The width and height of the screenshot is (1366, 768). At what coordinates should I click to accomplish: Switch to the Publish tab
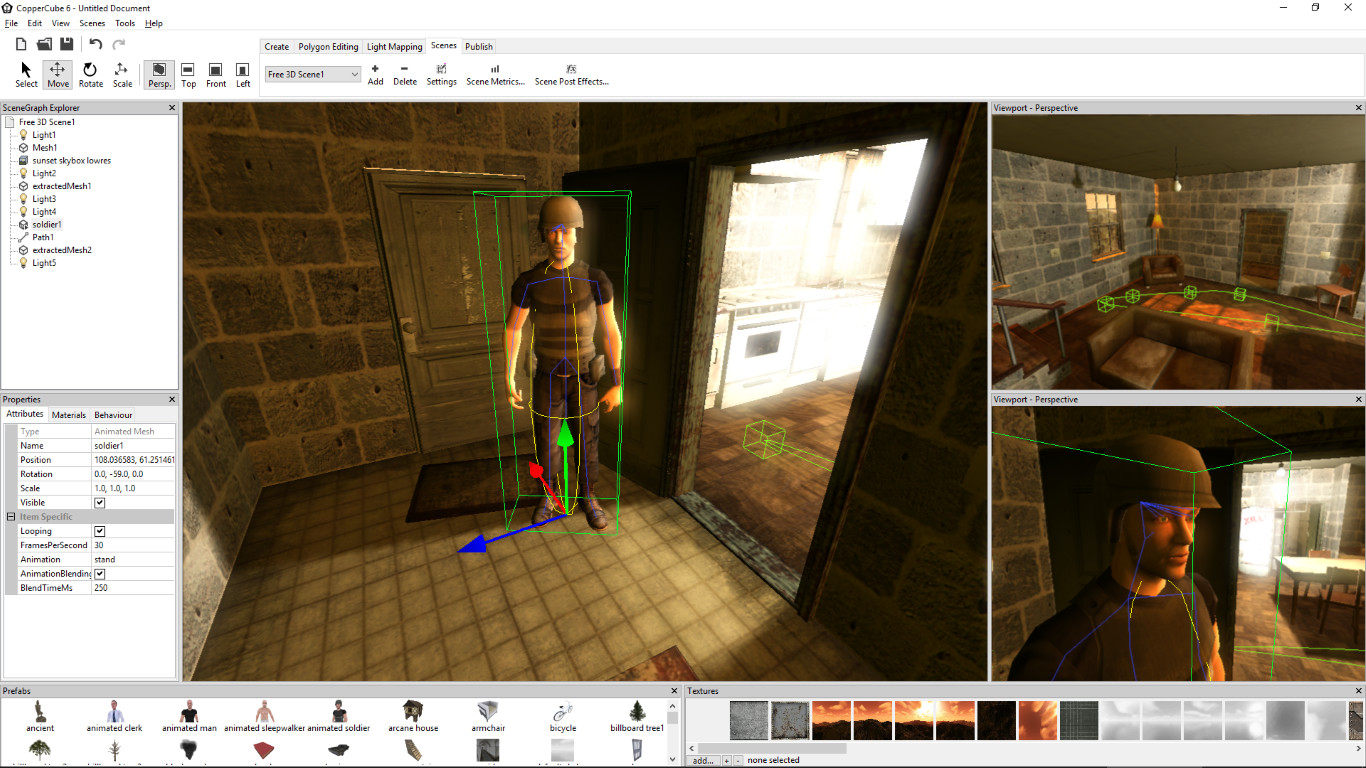(x=478, y=46)
